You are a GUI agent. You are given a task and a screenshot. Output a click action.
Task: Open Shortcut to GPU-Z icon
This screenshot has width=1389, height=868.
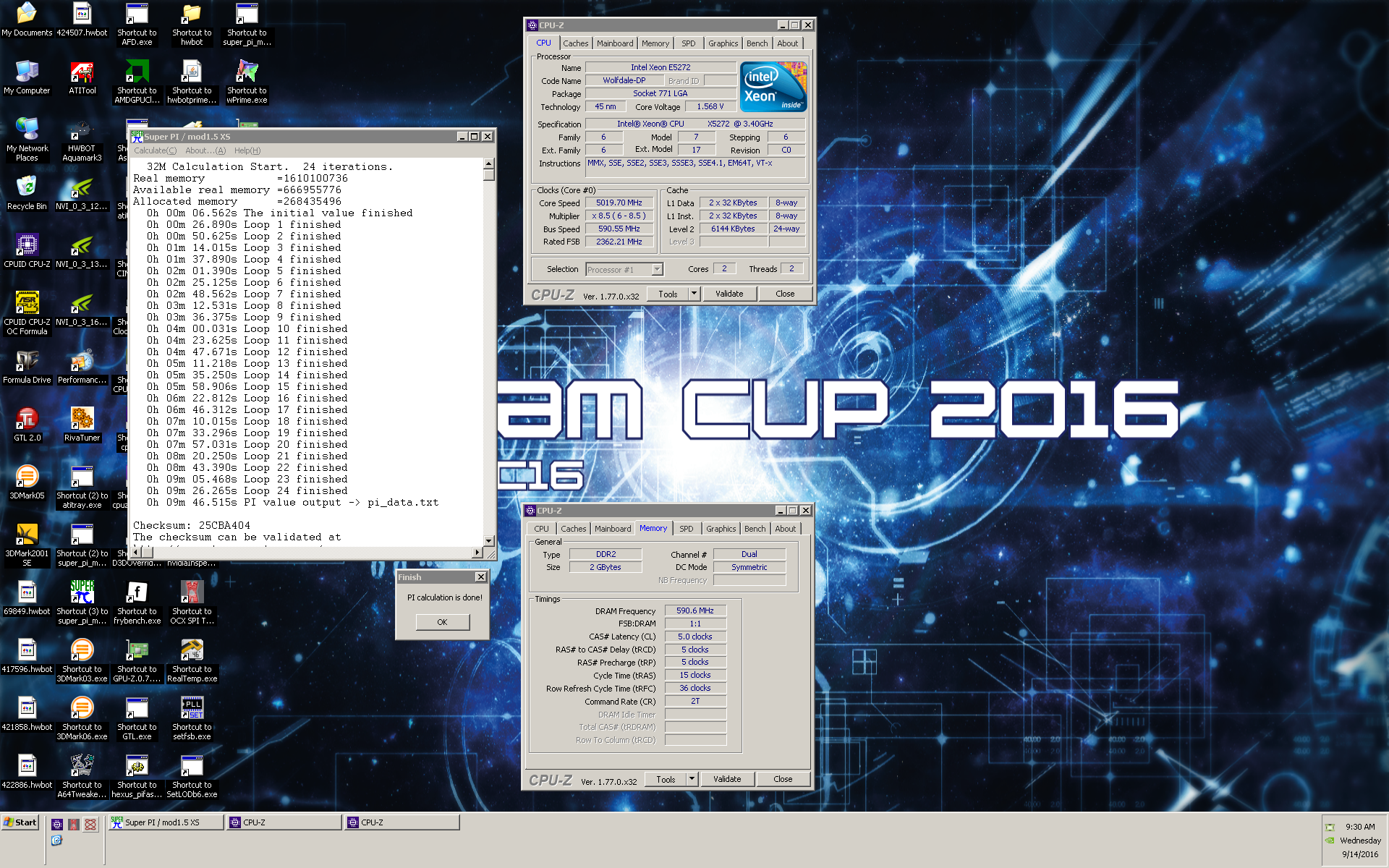pyautogui.click(x=137, y=660)
